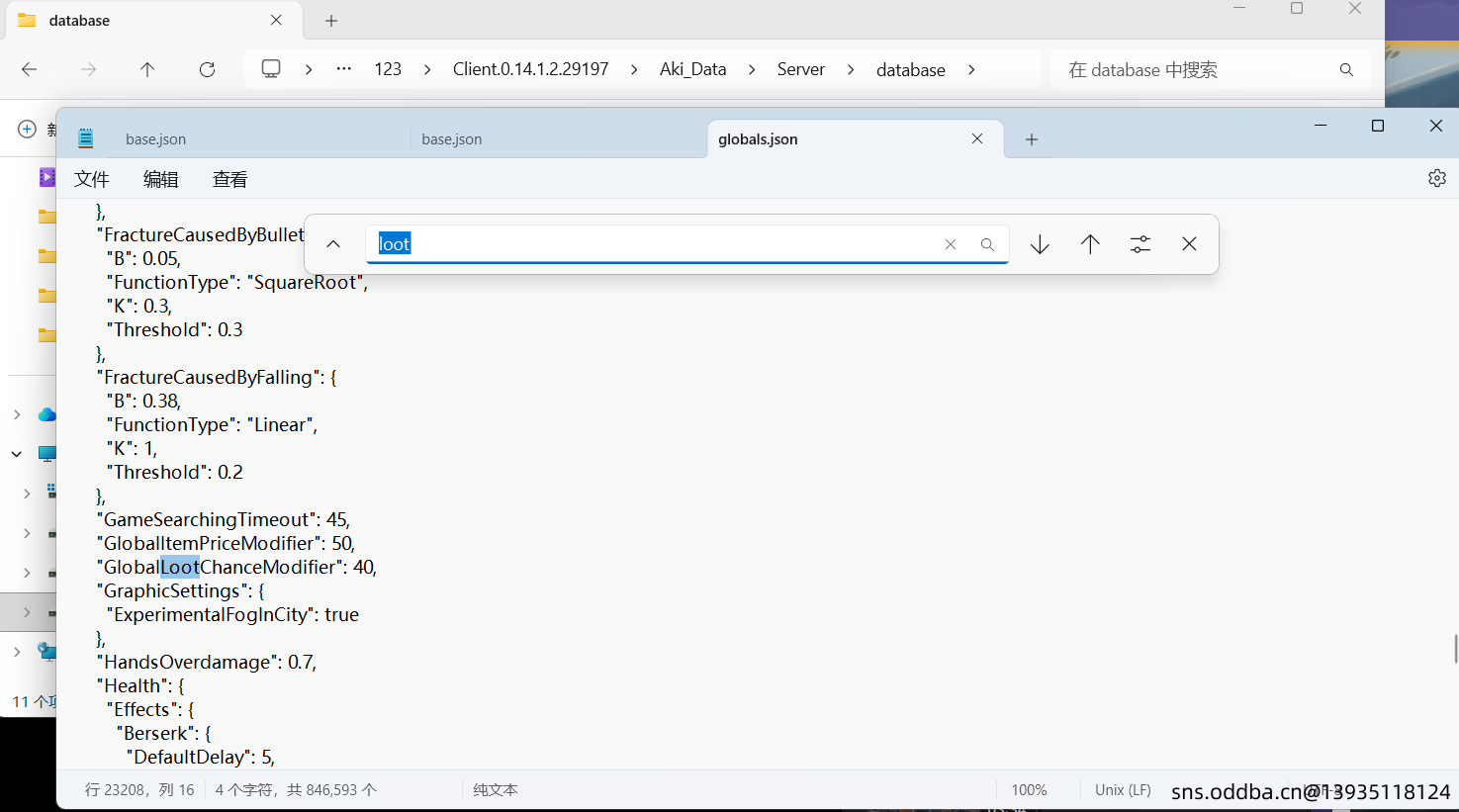This screenshot has width=1459, height=812.
Task: Expand the breadcrumb after database folder
Action: point(971,69)
